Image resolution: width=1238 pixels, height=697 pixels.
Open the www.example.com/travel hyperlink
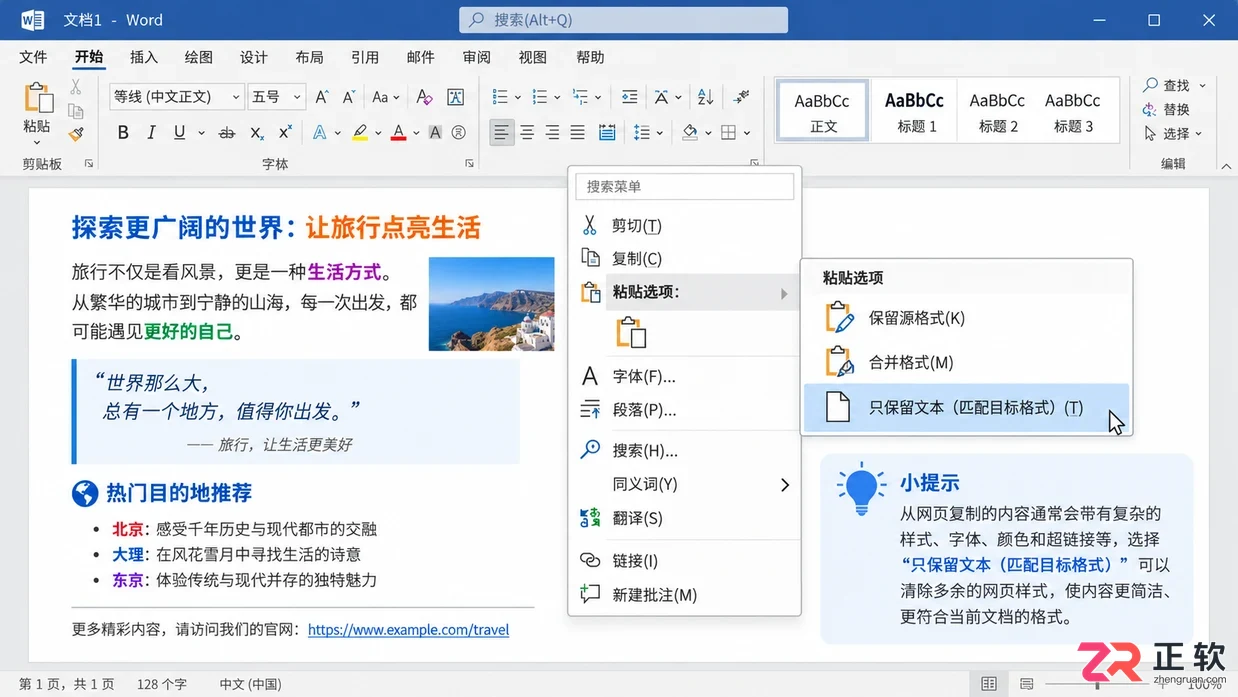408,630
